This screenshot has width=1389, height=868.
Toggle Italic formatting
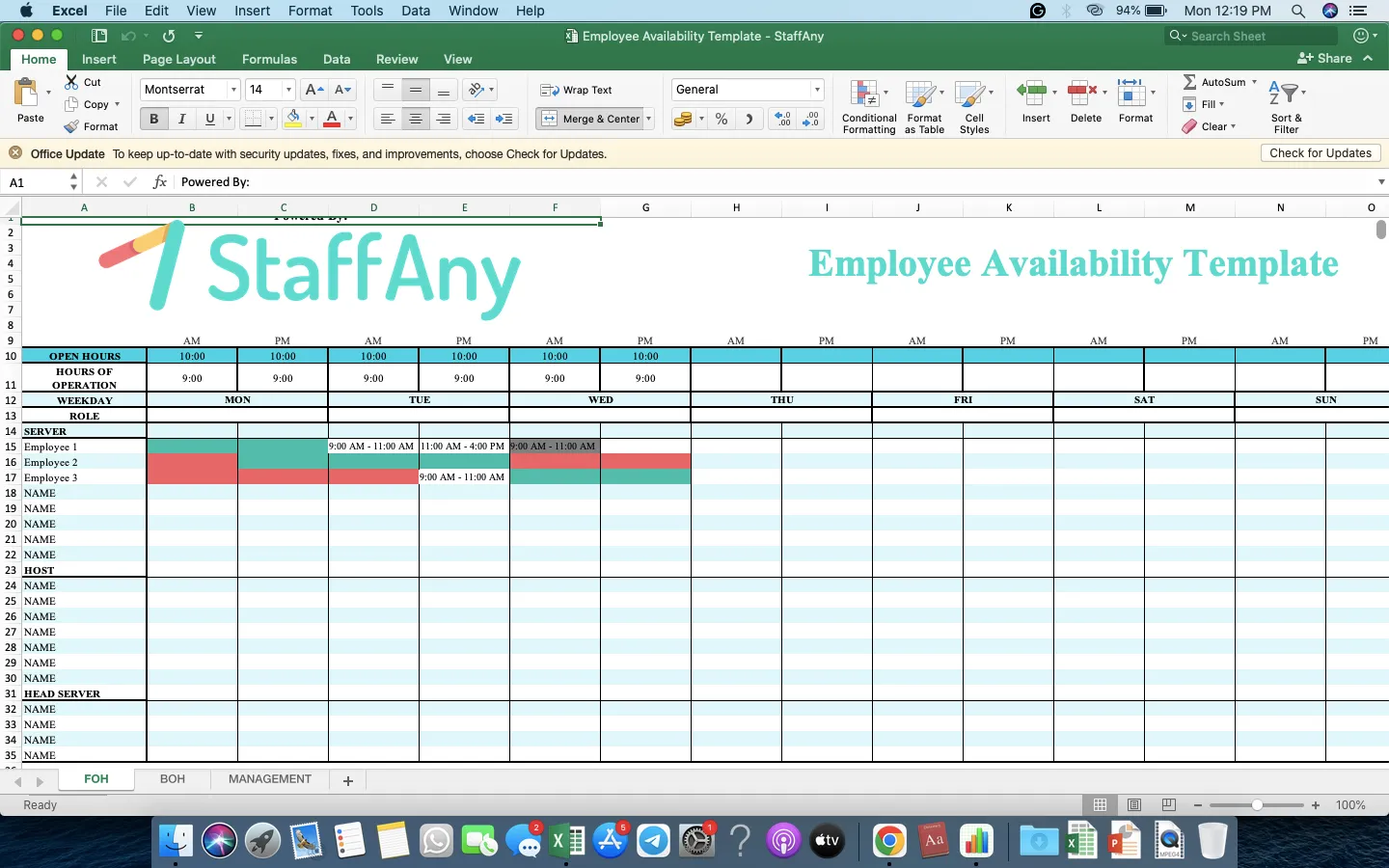[181, 119]
